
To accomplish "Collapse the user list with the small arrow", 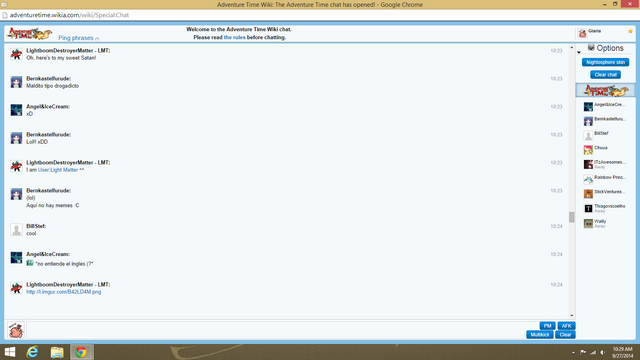I will pos(579,52).
